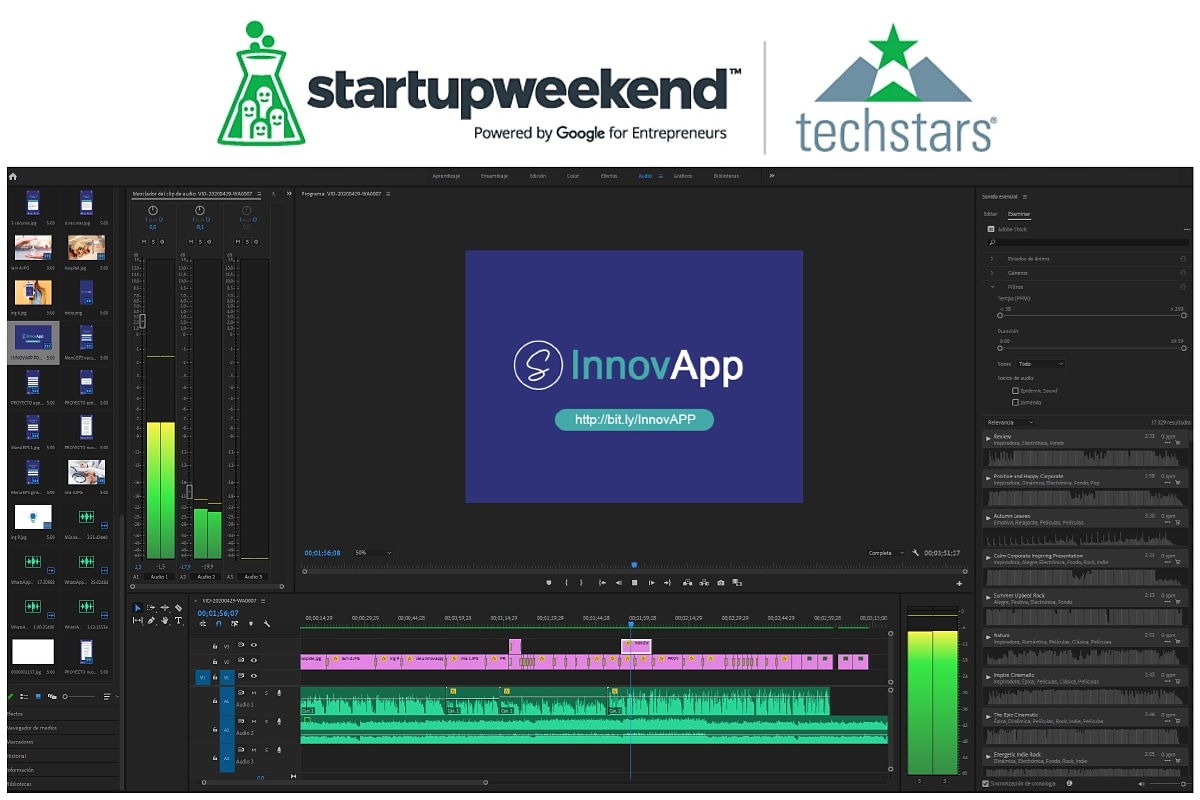Collapse the Filtros section
This screenshot has width=1200, height=800.
pyautogui.click(x=991, y=287)
